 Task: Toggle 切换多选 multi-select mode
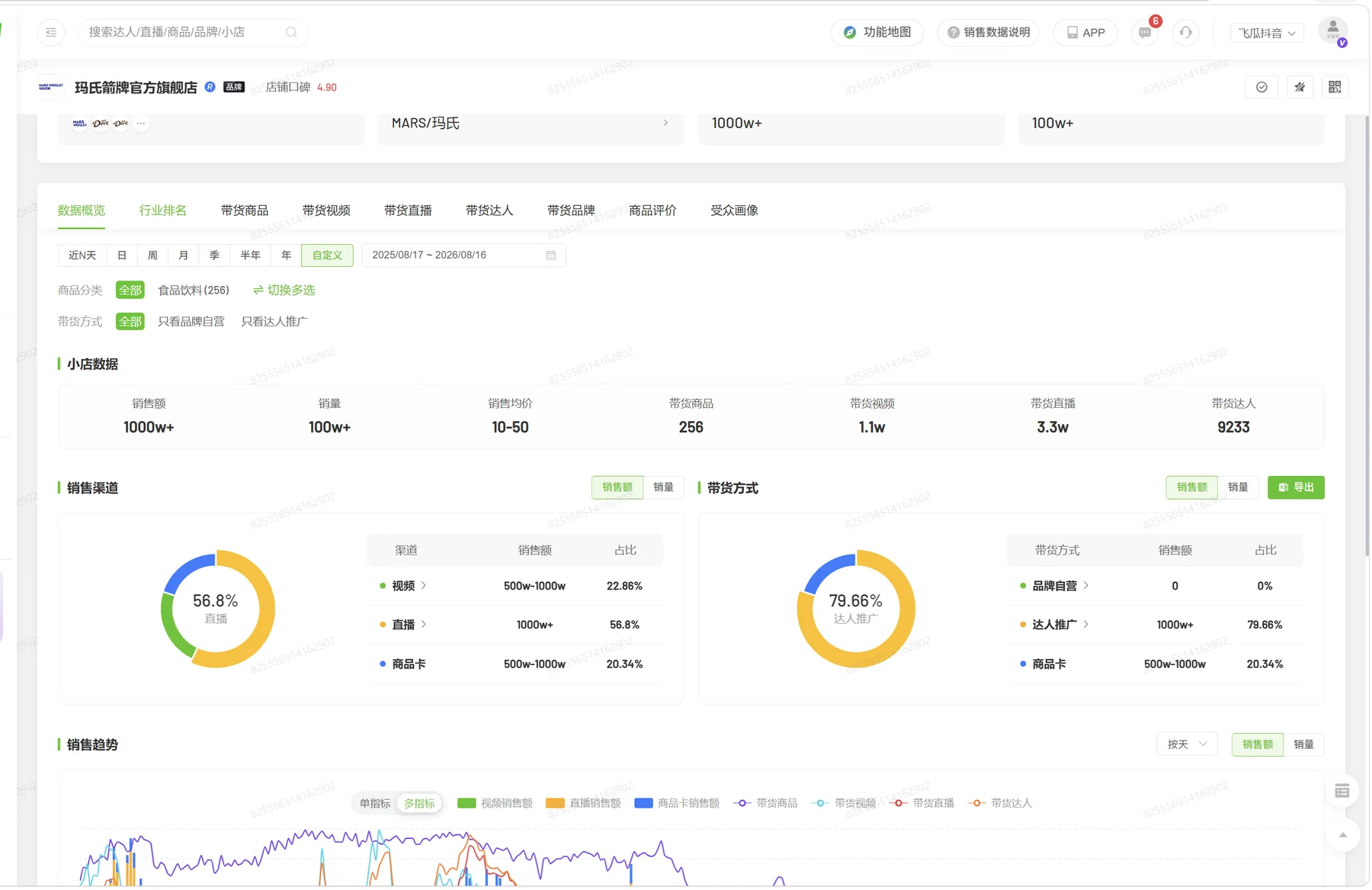pyautogui.click(x=284, y=290)
